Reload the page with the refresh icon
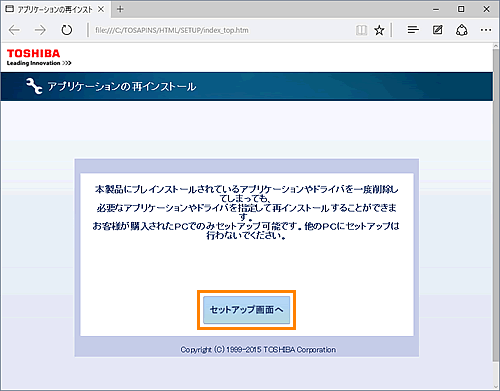Image resolution: width=500 pixels, height=391 pixels. point(67,30)
